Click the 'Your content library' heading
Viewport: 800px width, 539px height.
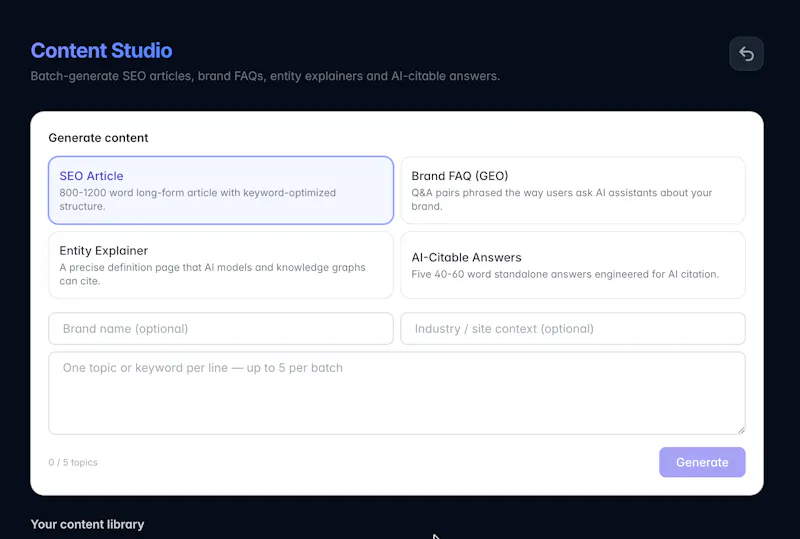pos(87,524)
